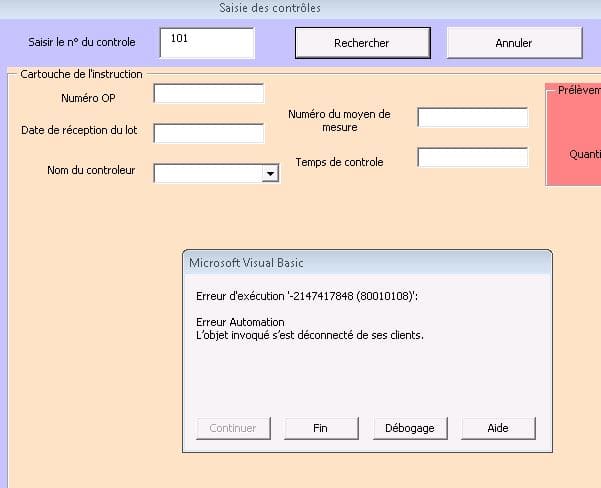The width and height of the screenshot is (601, 488).
Task: Click the Saisie des contrôles window title
Action: click(270, 8)
